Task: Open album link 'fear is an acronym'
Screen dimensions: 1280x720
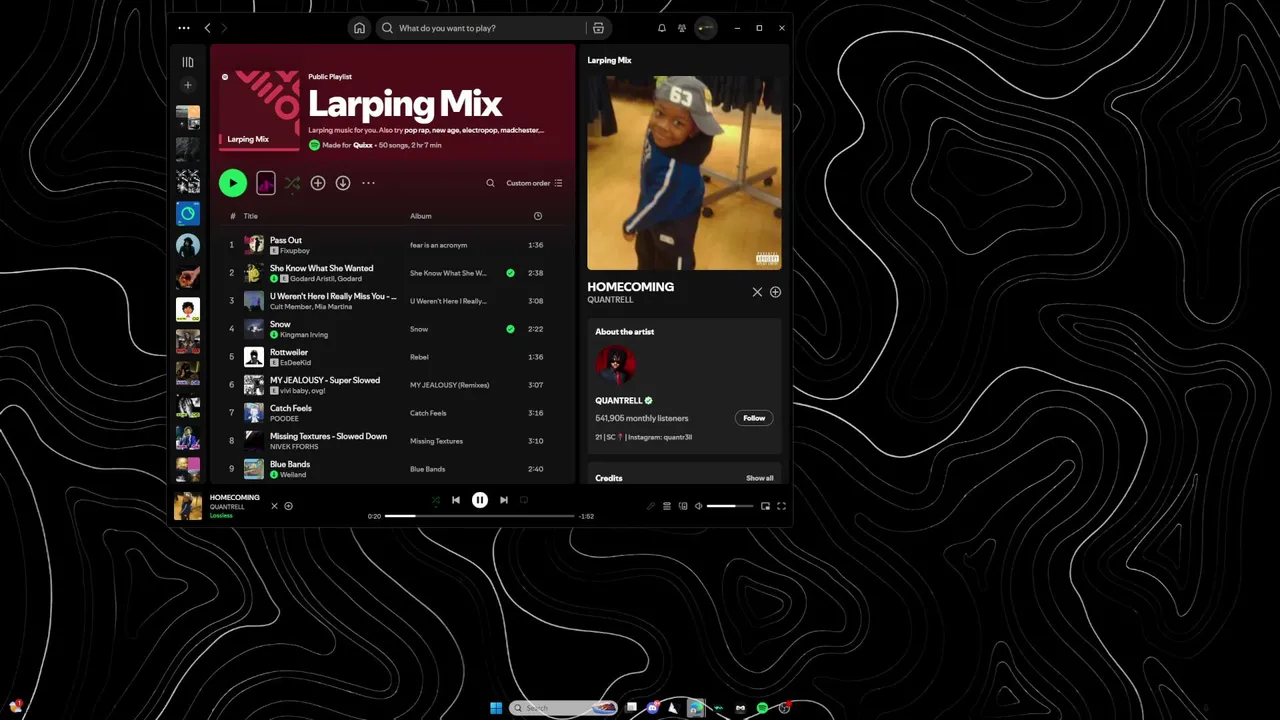Action: click(438, 245)
